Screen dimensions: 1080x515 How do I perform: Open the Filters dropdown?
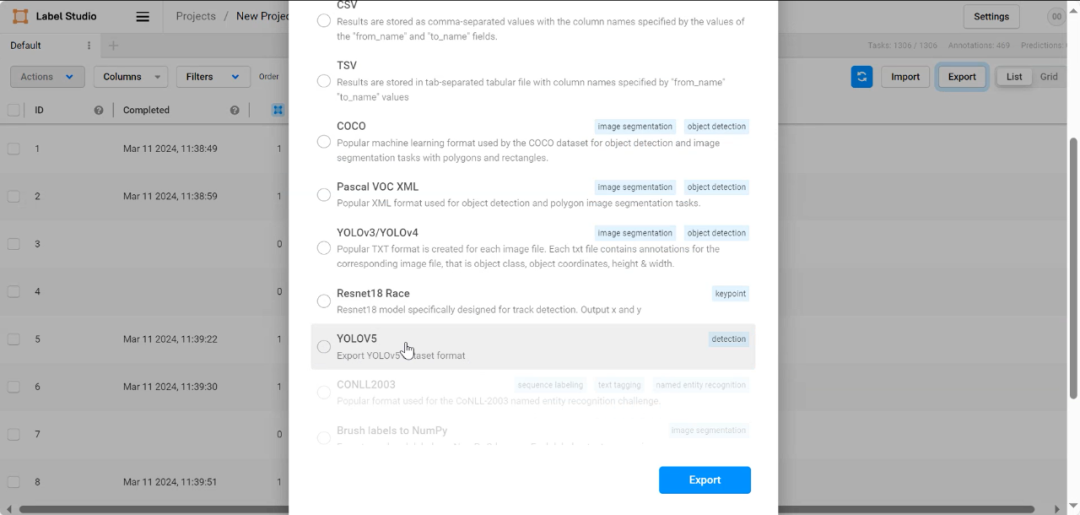212,77
